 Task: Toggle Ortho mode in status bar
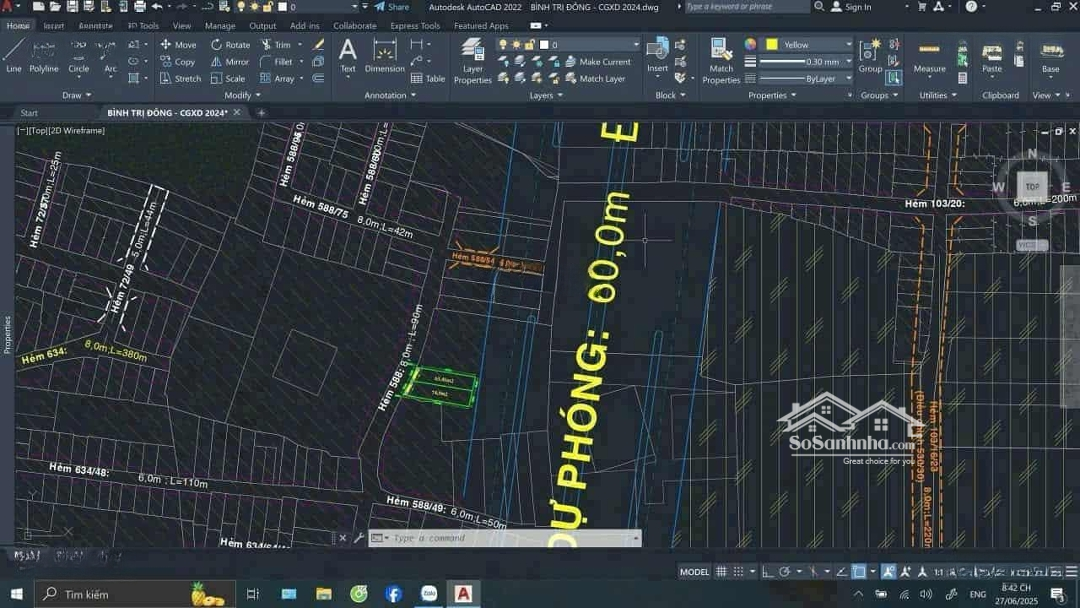point(767,572)
